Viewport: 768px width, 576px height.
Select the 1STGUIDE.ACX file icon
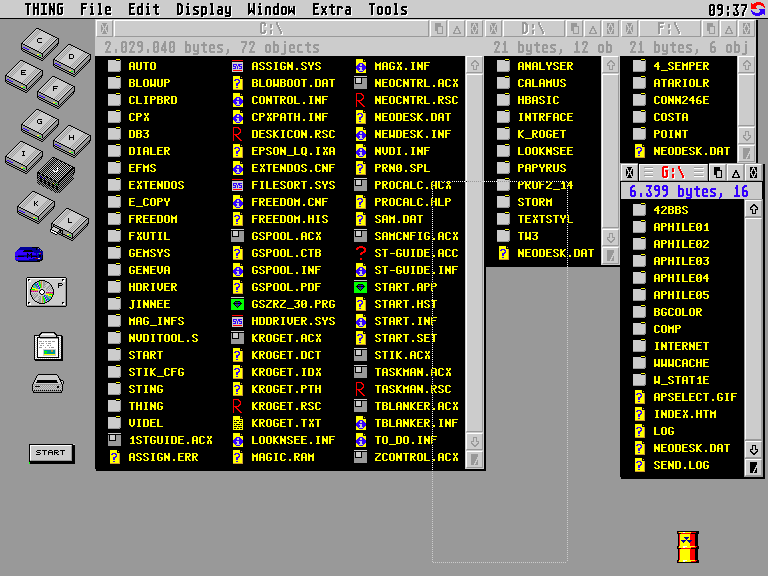click(114, 440)
